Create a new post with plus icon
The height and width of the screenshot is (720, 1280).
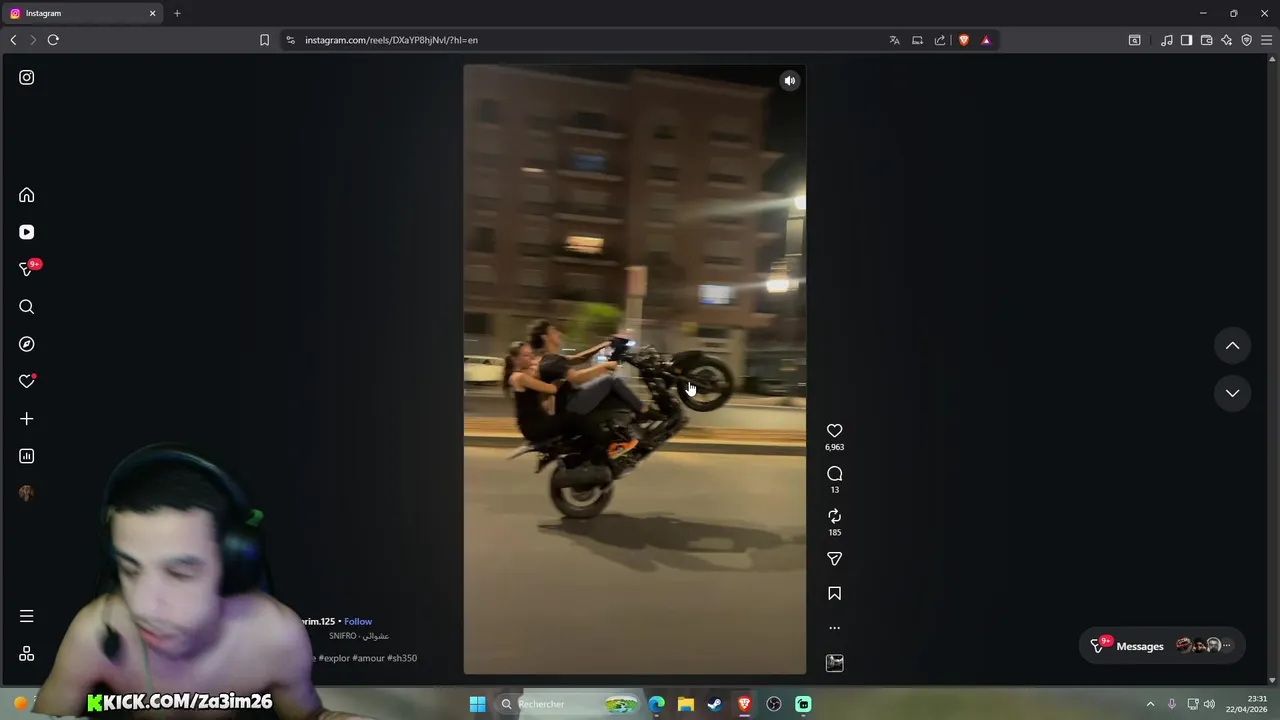[x=27, y=419]
